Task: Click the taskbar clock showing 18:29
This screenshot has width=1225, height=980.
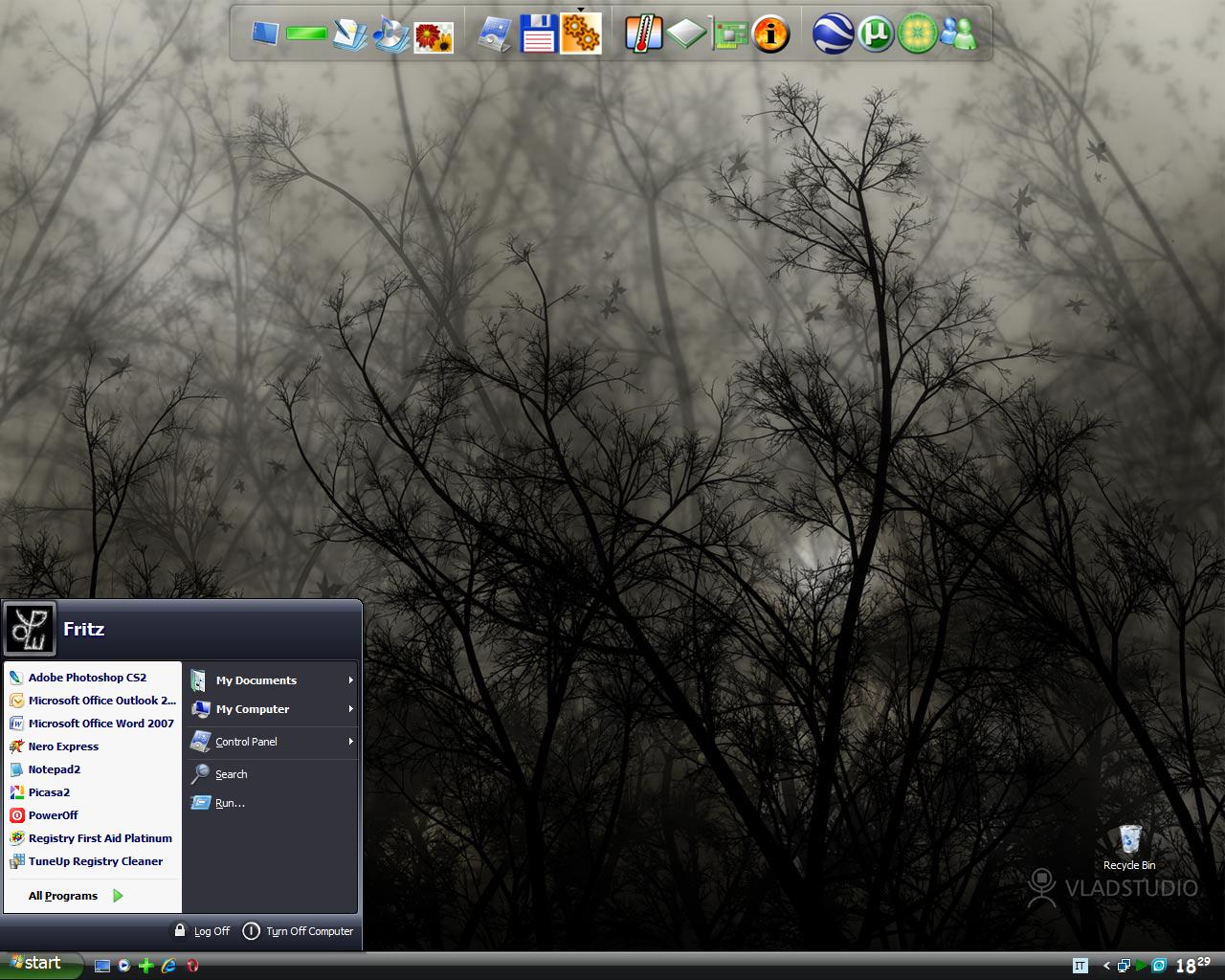Action: [x=1192, y=965]
